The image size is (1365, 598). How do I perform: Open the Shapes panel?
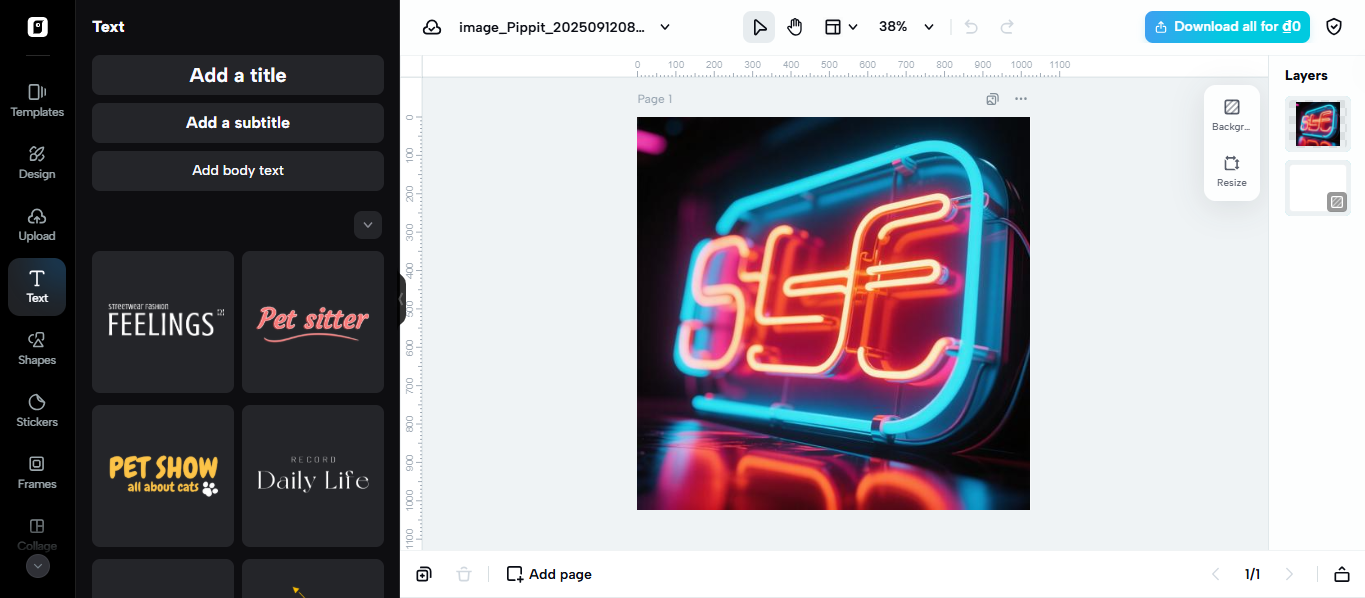pyautogui.click(x=36, y=348)
